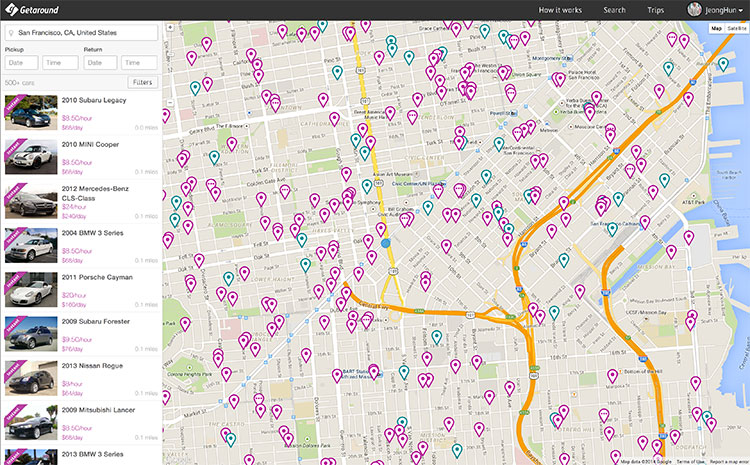750x465 pixels.
Task: Zoom out with the map minus button
Action: pos(170,102)
